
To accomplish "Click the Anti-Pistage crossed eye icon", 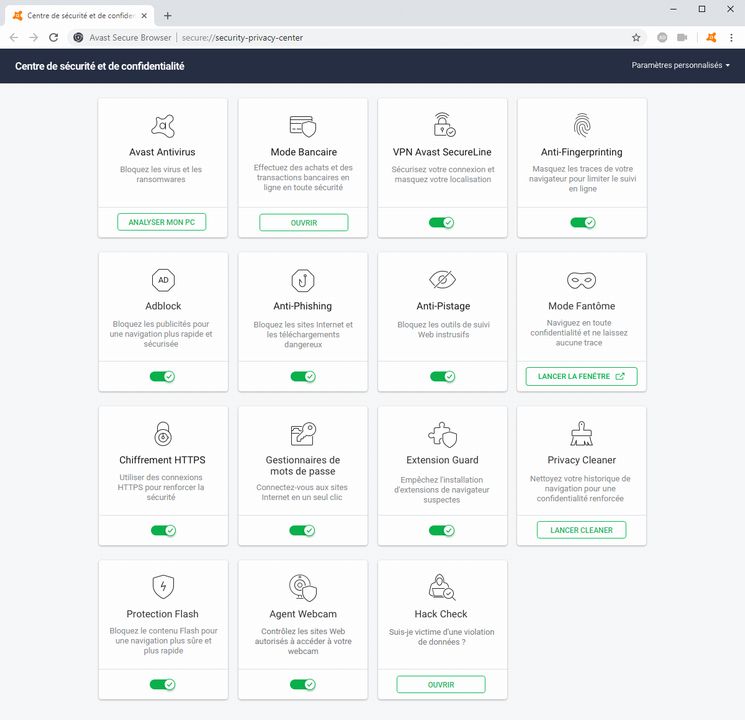I will pos(442,279).
